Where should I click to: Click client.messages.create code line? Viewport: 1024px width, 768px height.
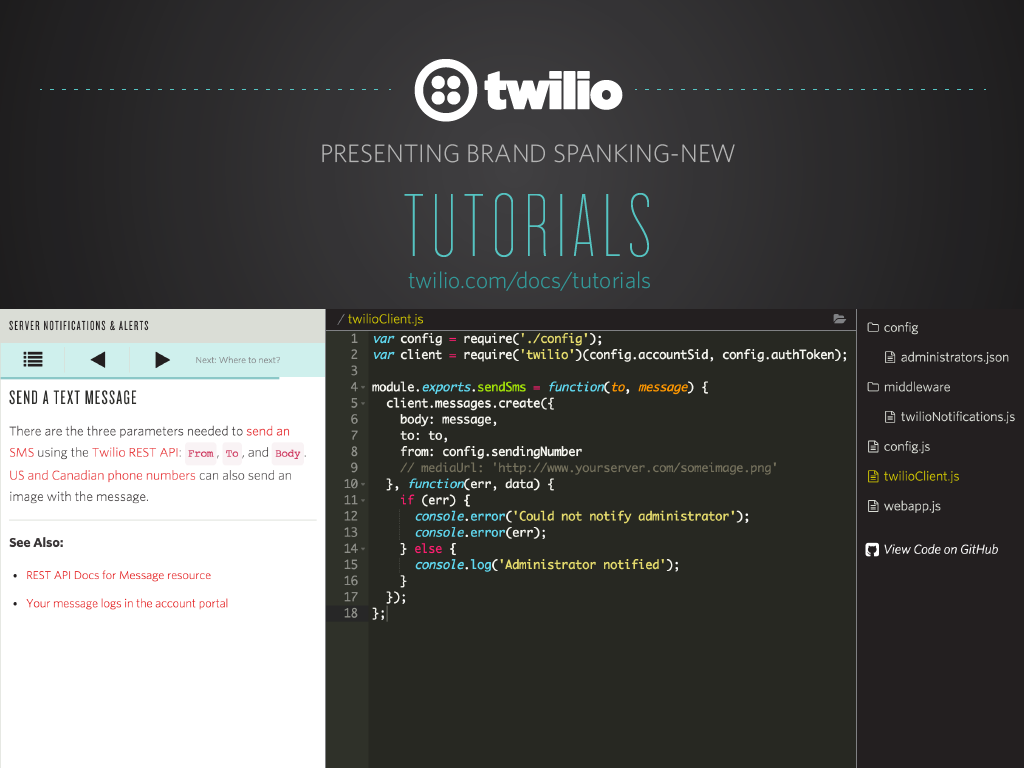click(470, 404)
